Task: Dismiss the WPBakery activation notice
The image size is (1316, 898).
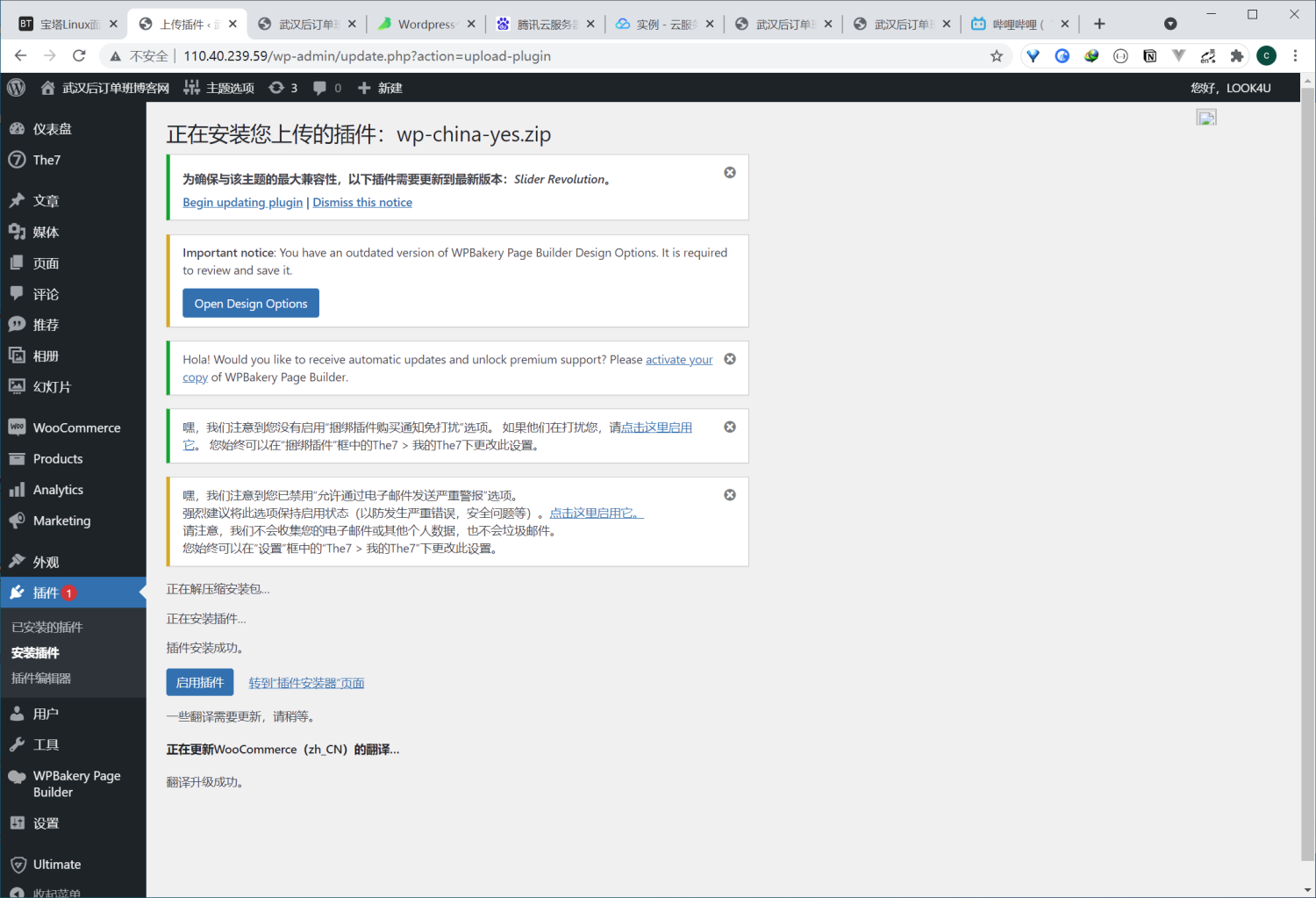Action: (x=730, y=359)
